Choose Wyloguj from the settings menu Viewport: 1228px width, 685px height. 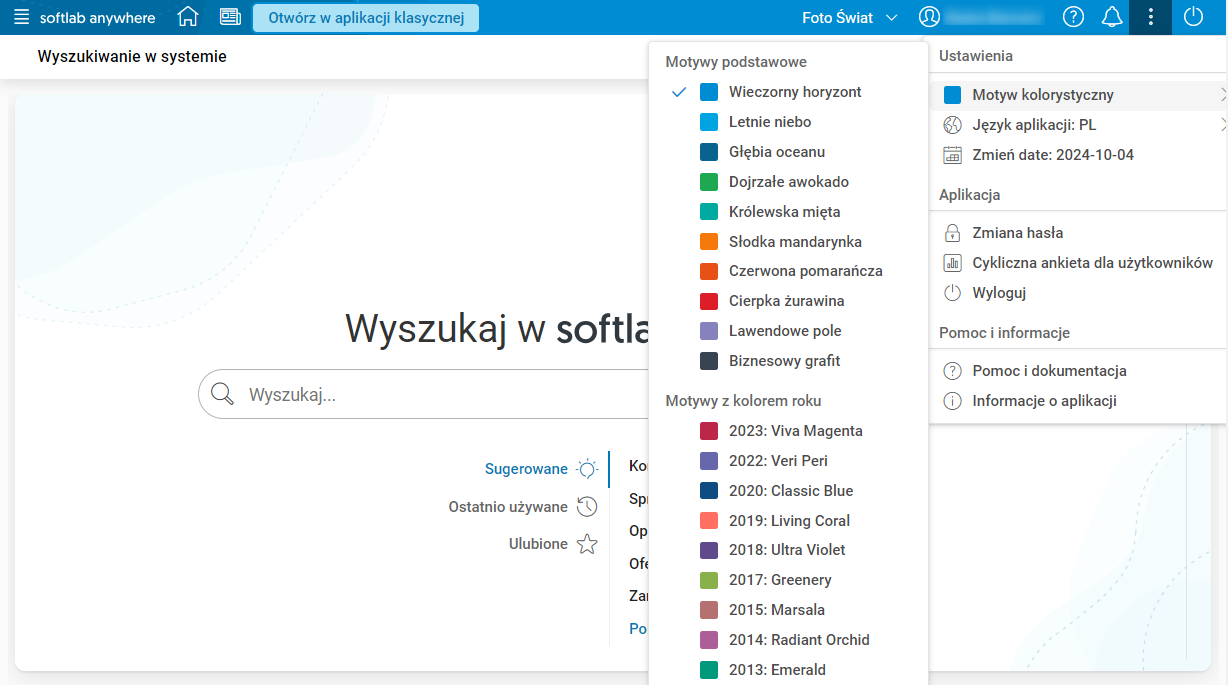(x=999, y=292)
